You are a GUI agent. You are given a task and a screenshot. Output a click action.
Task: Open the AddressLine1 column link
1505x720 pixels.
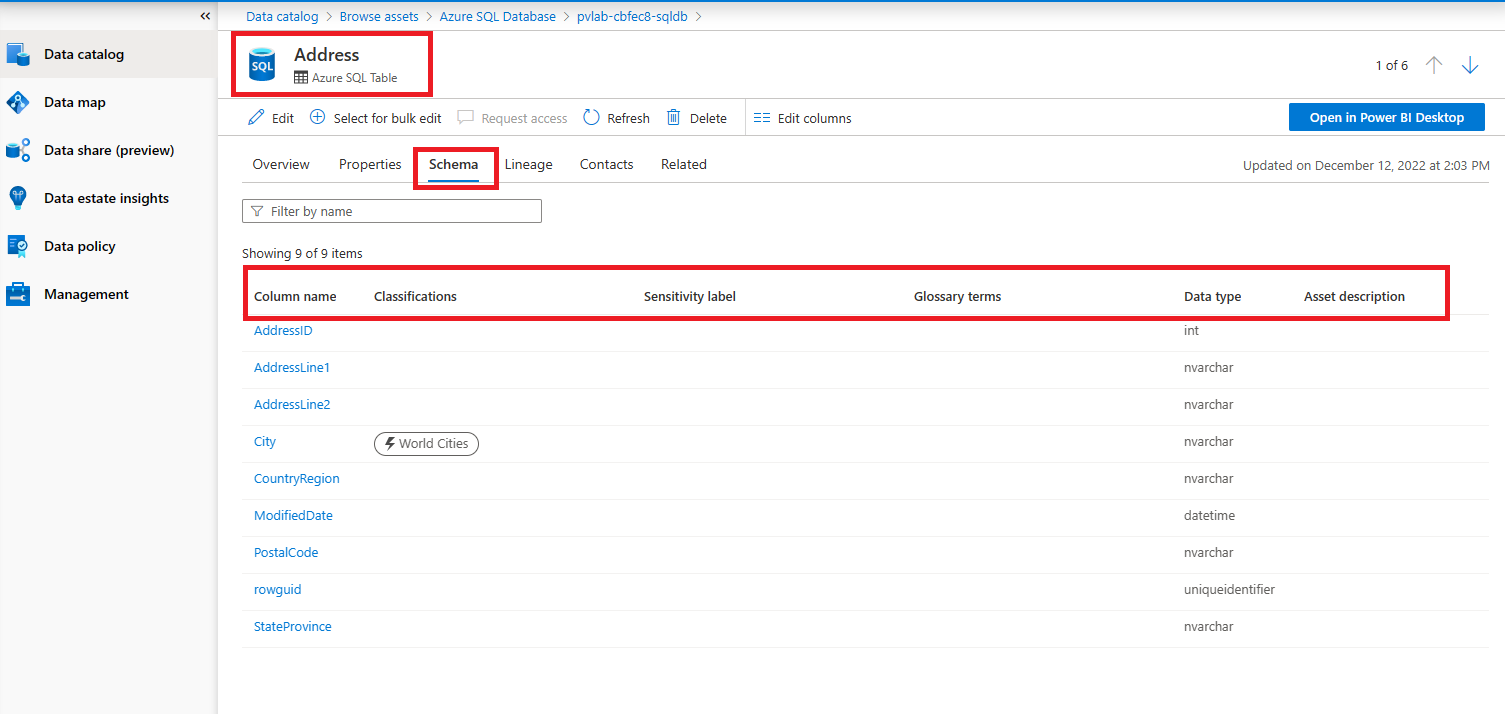tap(292, 368)
